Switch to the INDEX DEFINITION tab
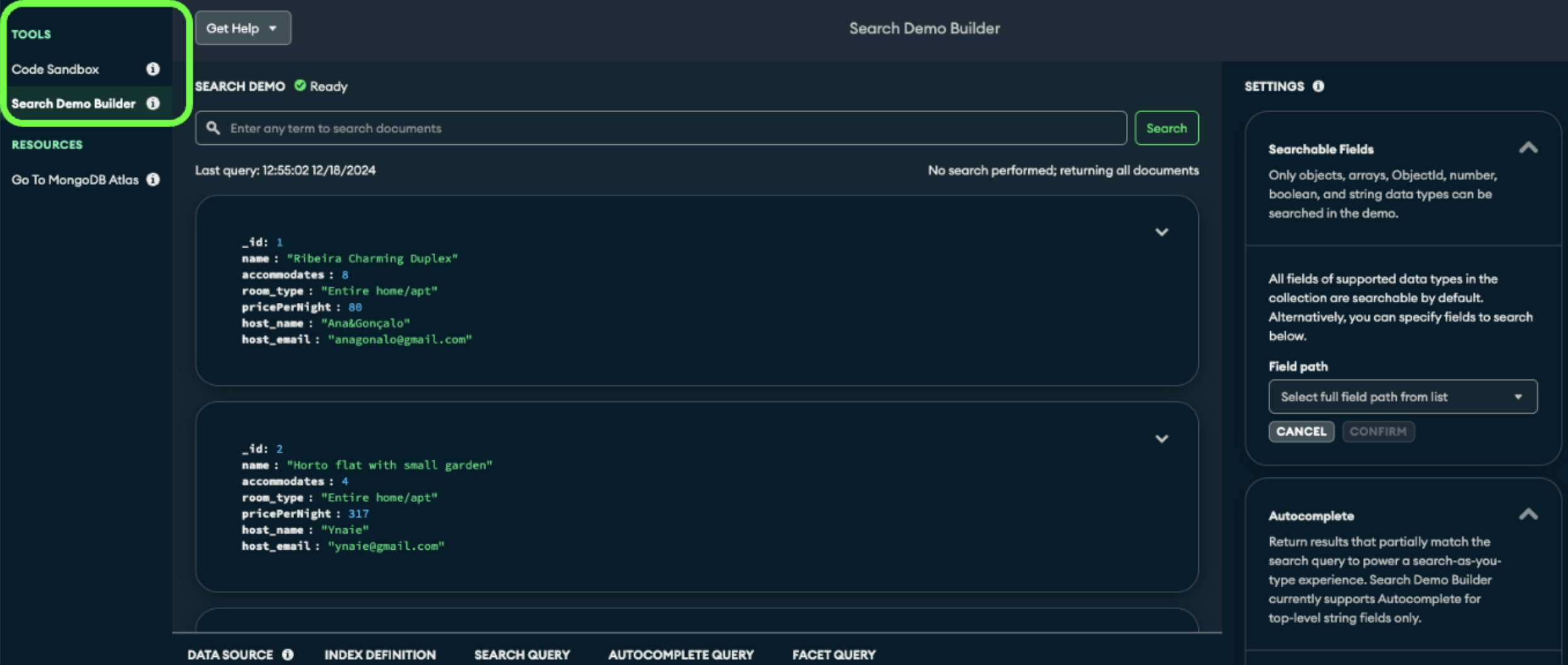The width and height of the screenshot is (1568, 665). pyautogui.click(x=379, y=654)
